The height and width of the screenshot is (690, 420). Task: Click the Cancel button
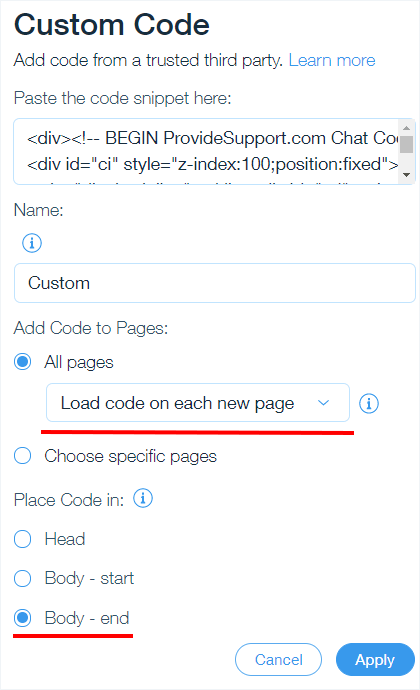click(x=278, y=659)
